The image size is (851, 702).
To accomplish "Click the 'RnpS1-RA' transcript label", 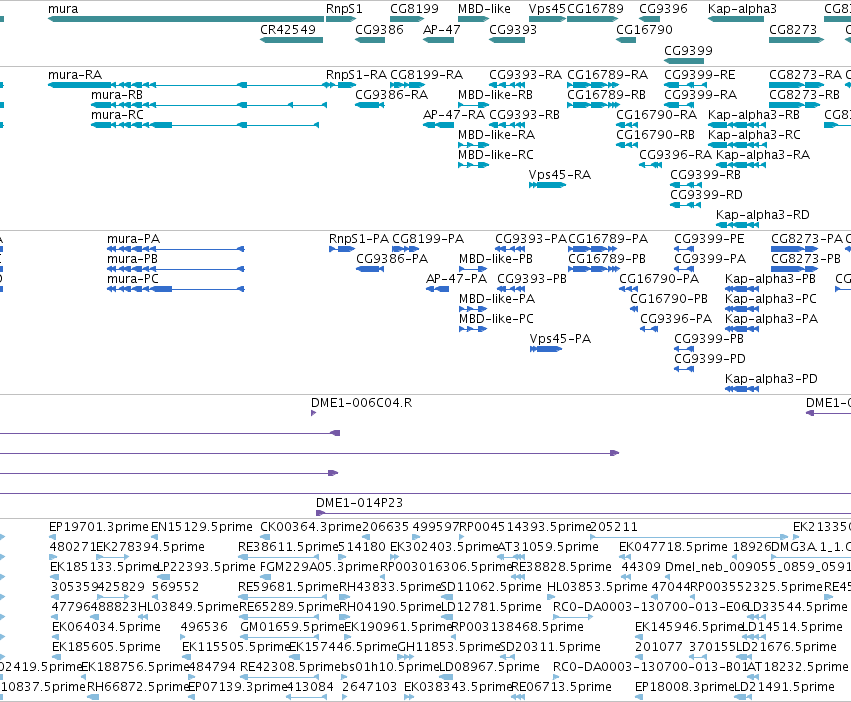I will click(357, 75).
